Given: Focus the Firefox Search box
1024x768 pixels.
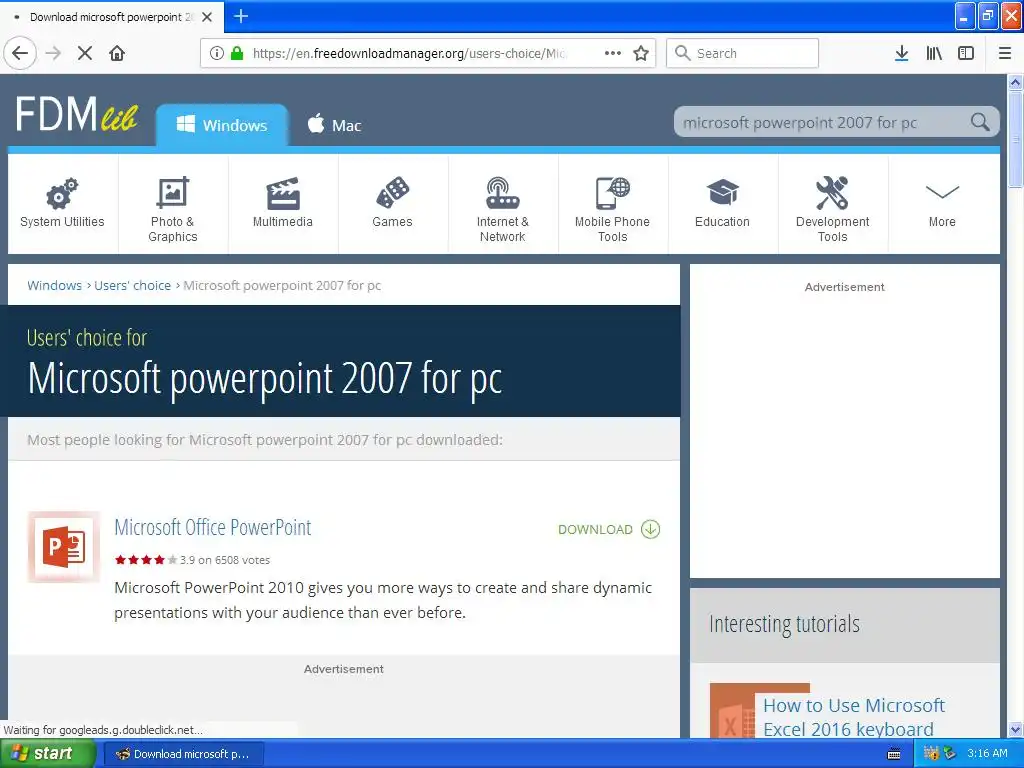Looking at the screenshot, I should point(743,53).
